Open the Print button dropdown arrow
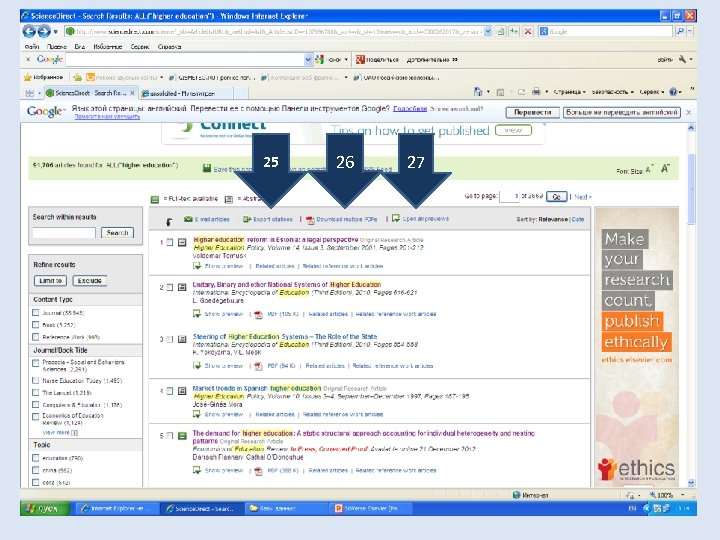This screenshot has height=540, width=720. pyautogui.click(x=546, y=92)
